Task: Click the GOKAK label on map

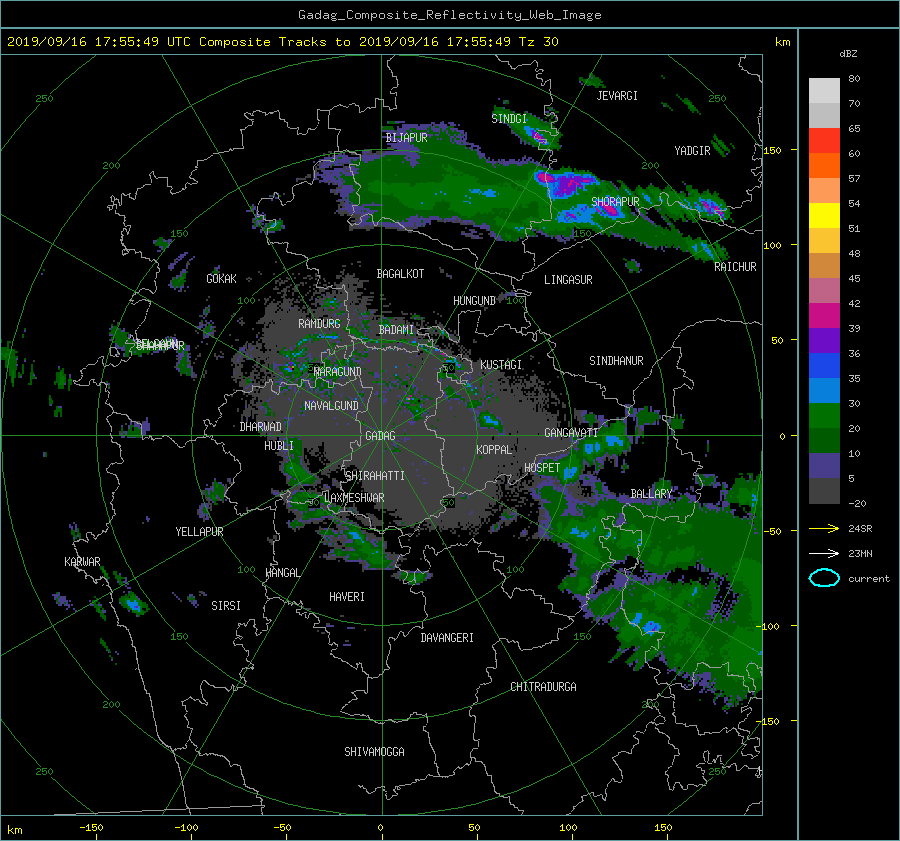Action: point(221,279)
